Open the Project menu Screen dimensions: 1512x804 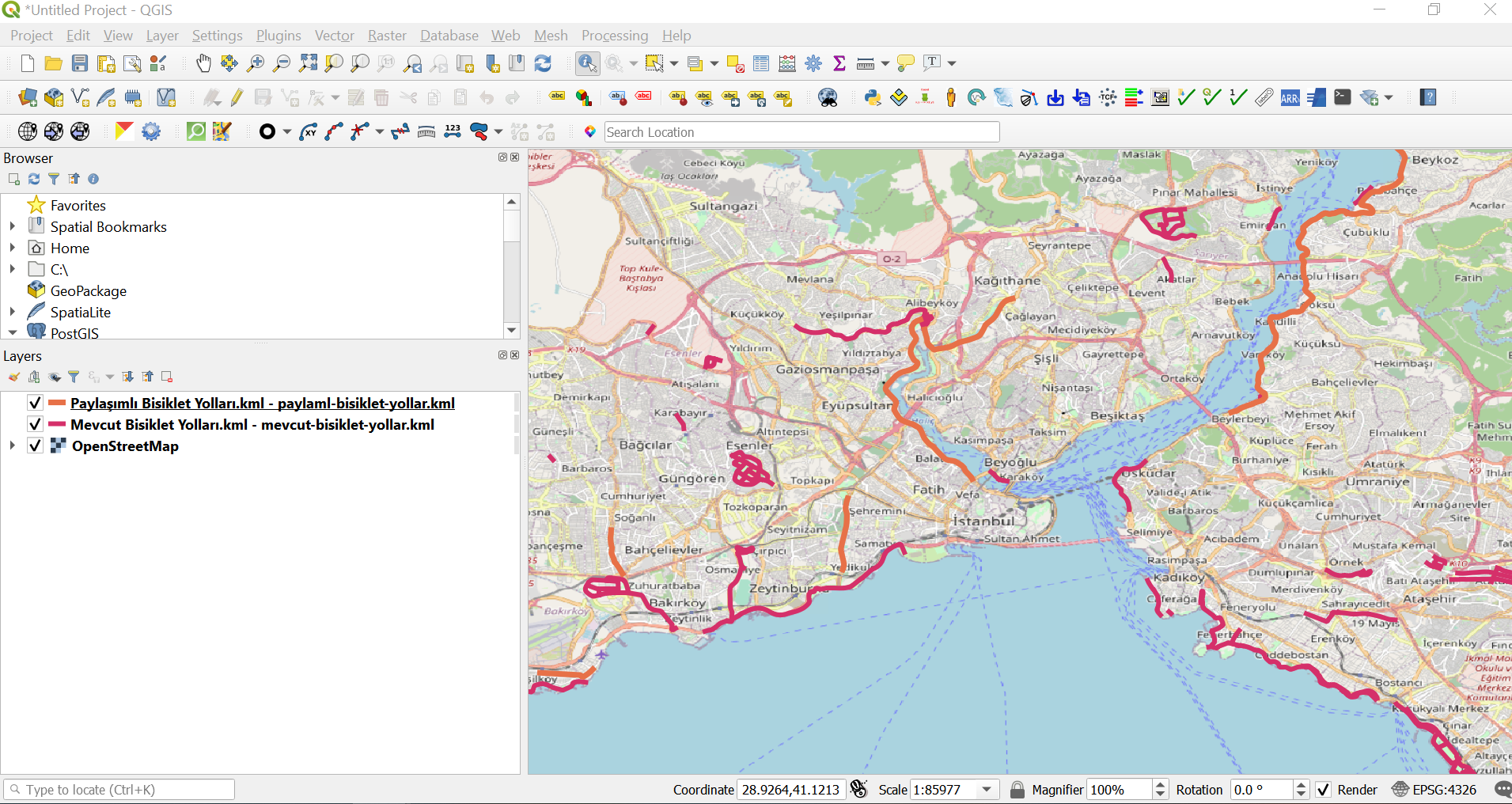tap(32, 36)
